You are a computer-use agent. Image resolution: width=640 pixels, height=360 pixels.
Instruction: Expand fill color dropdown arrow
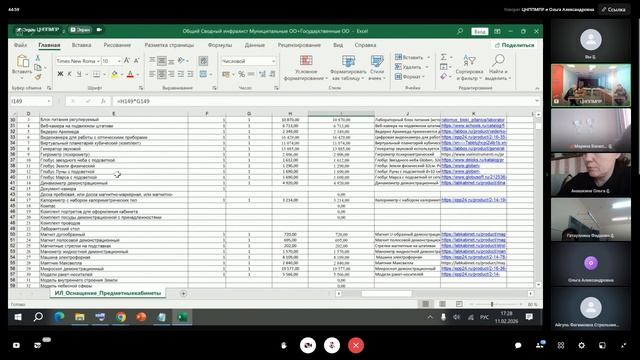pyautogui.click(x=122, y=74)
